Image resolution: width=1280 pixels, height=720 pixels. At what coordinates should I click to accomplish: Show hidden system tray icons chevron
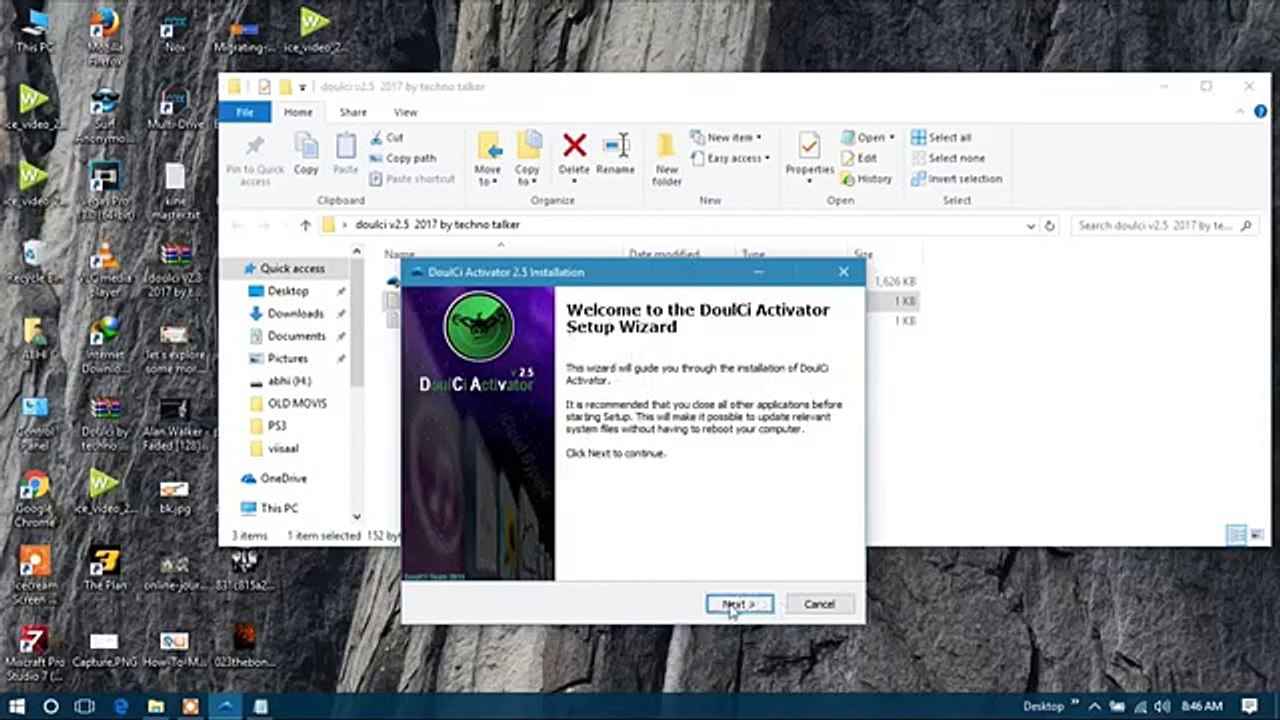pyautogui.click(x=1093, y=706)
